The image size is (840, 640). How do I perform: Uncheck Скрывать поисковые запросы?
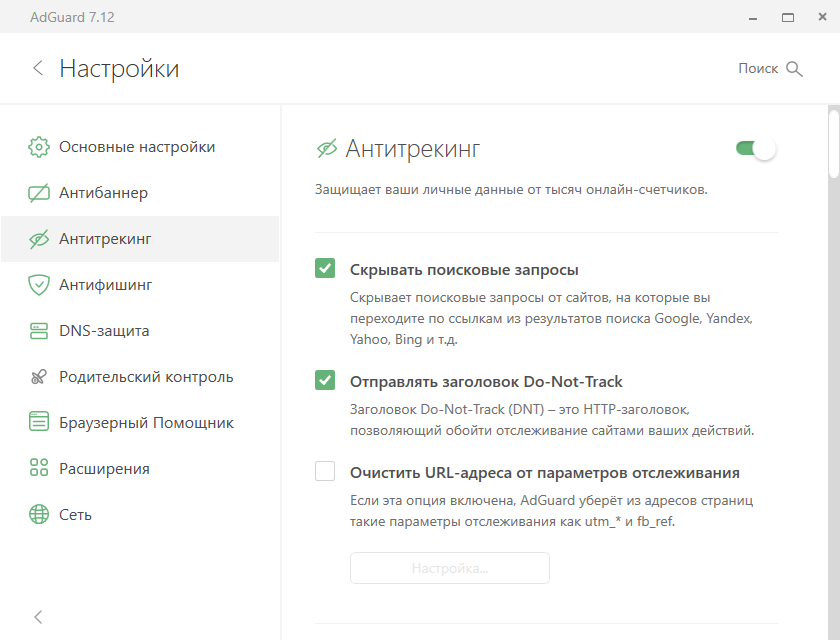click(x=325, y=267)
